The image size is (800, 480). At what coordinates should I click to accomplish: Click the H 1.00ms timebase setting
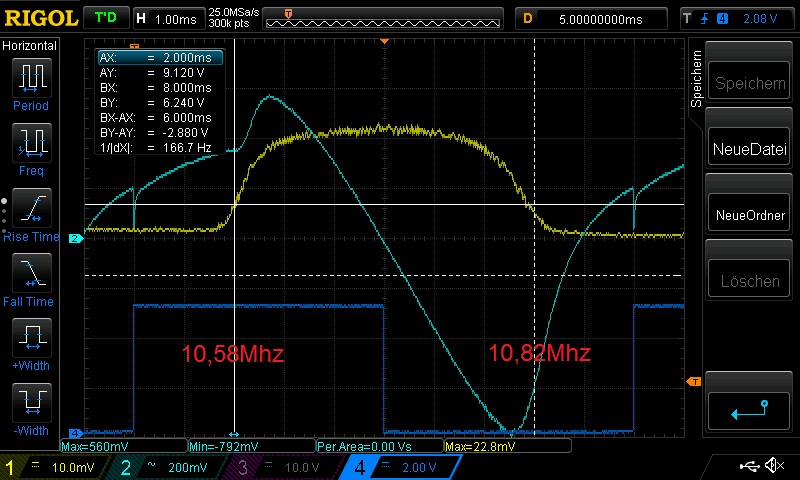[x=168, y=18]
